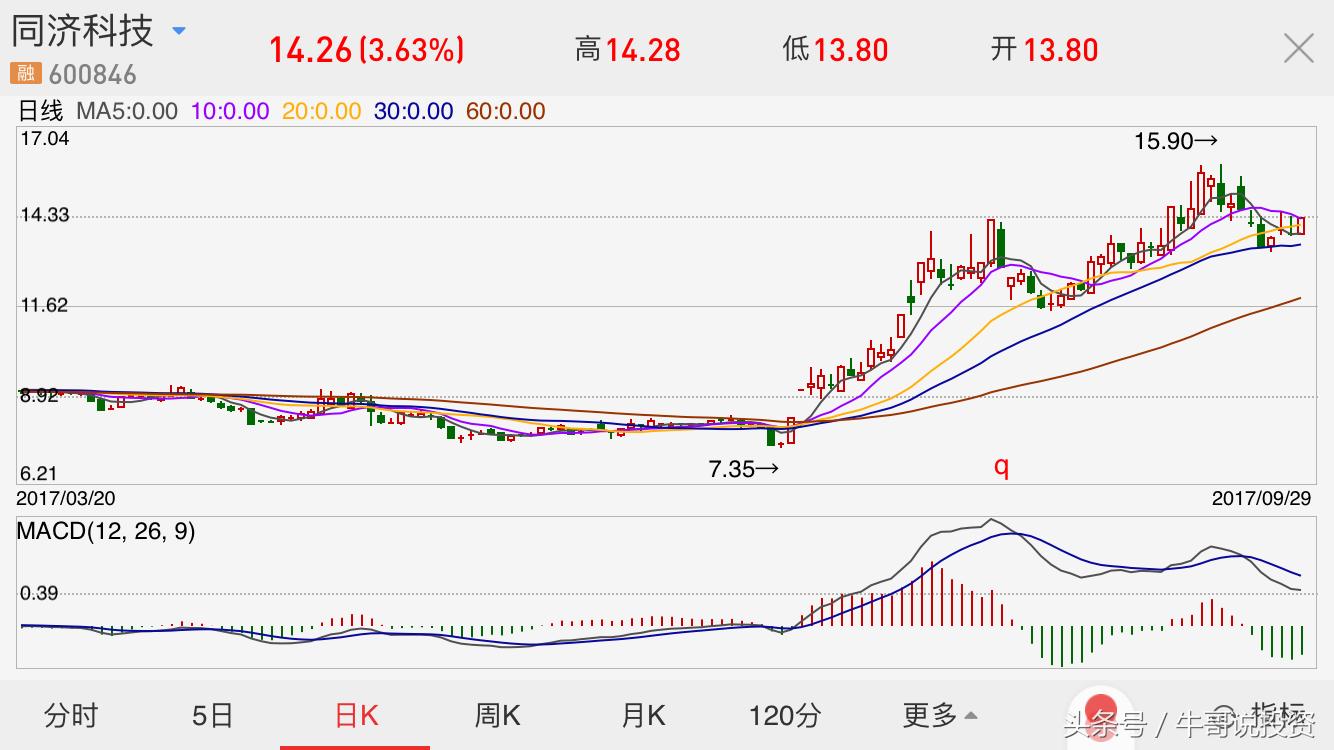This screenshot has width=1334, height=750.
Task: Select the 5日 five-day view
Action: click(x=213, y=716)
